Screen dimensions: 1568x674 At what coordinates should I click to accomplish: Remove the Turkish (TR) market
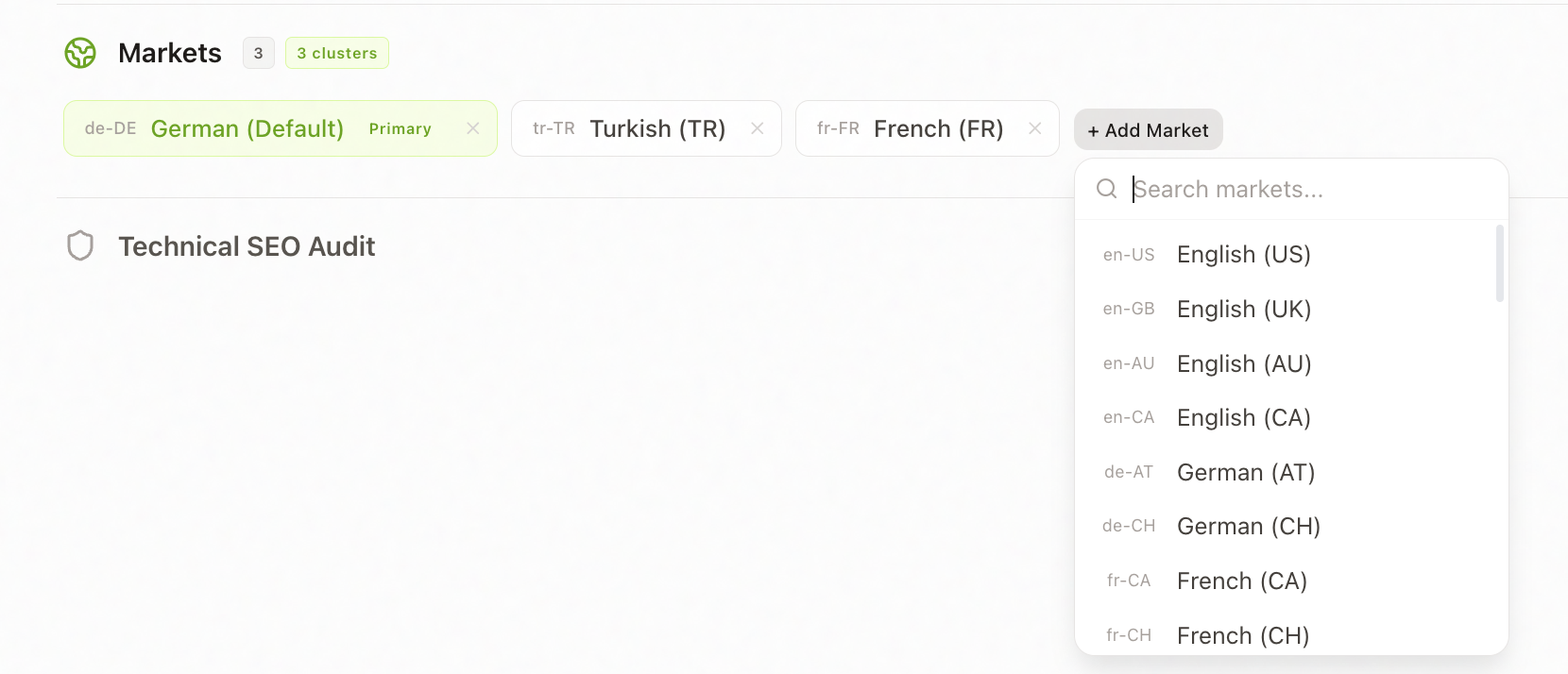(758, 128)
